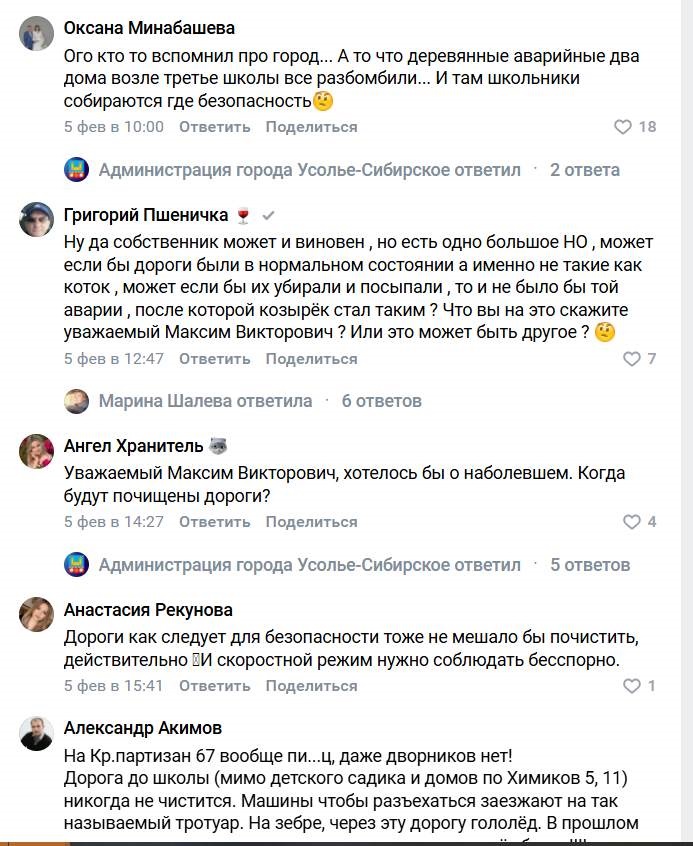Reply to Оксана Минабашева's comment
The height and width of the screenshot is (846, 693).
(x=214, y=127)
